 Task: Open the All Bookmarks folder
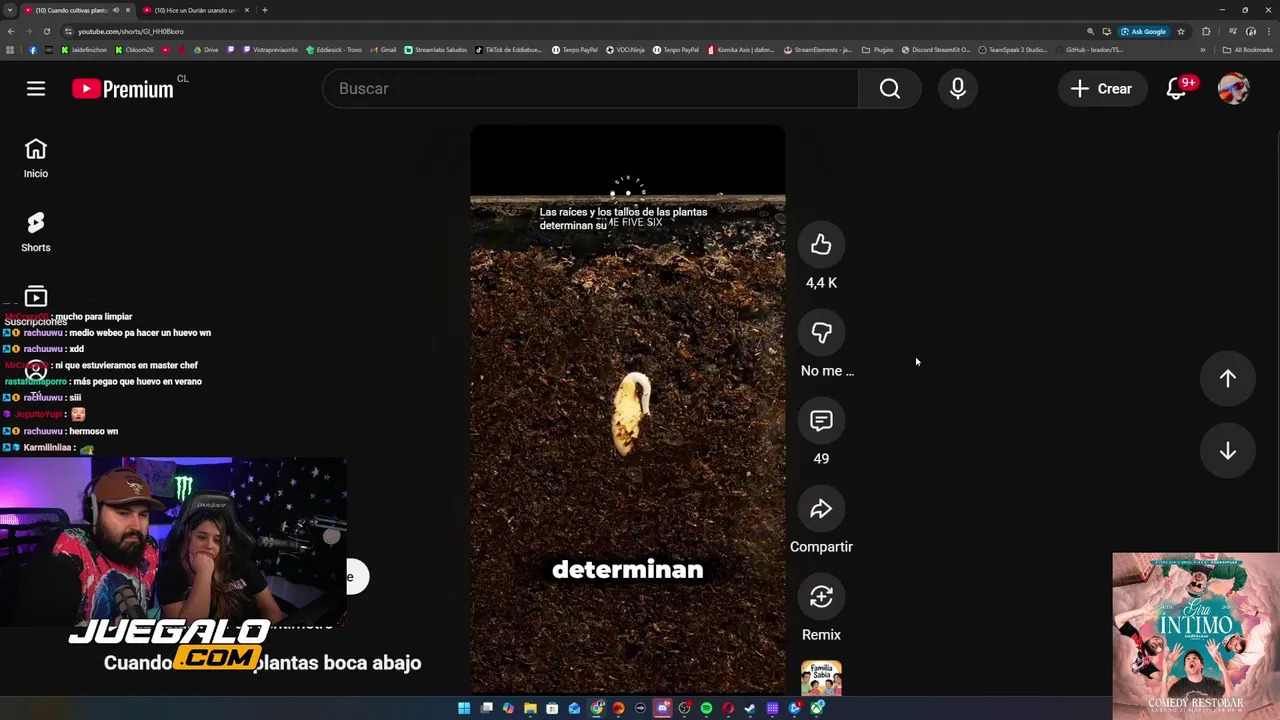point(1247,50)
